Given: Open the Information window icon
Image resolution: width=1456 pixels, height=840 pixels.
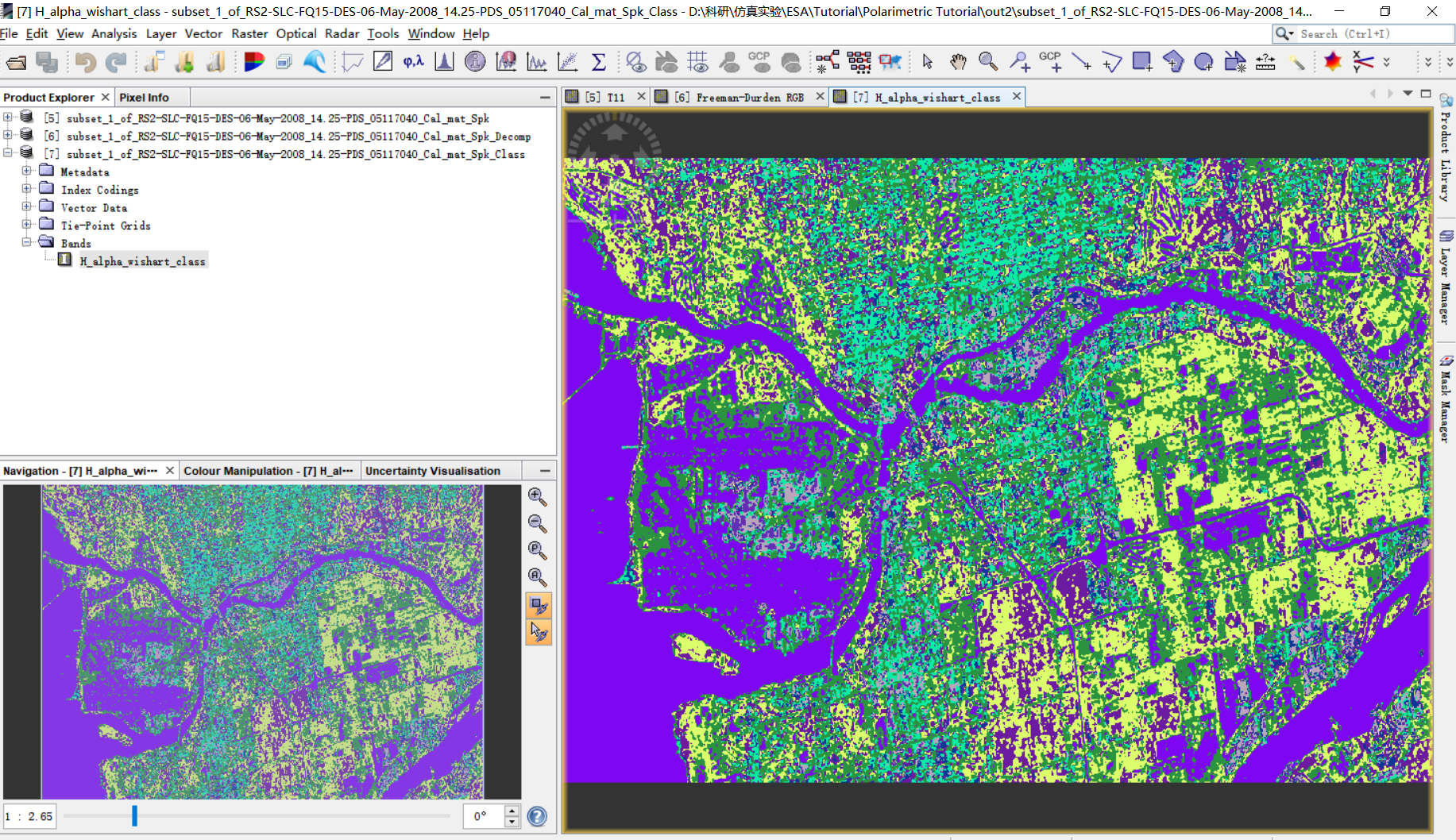Looking at the screenshot, I should tap(475, 62).
